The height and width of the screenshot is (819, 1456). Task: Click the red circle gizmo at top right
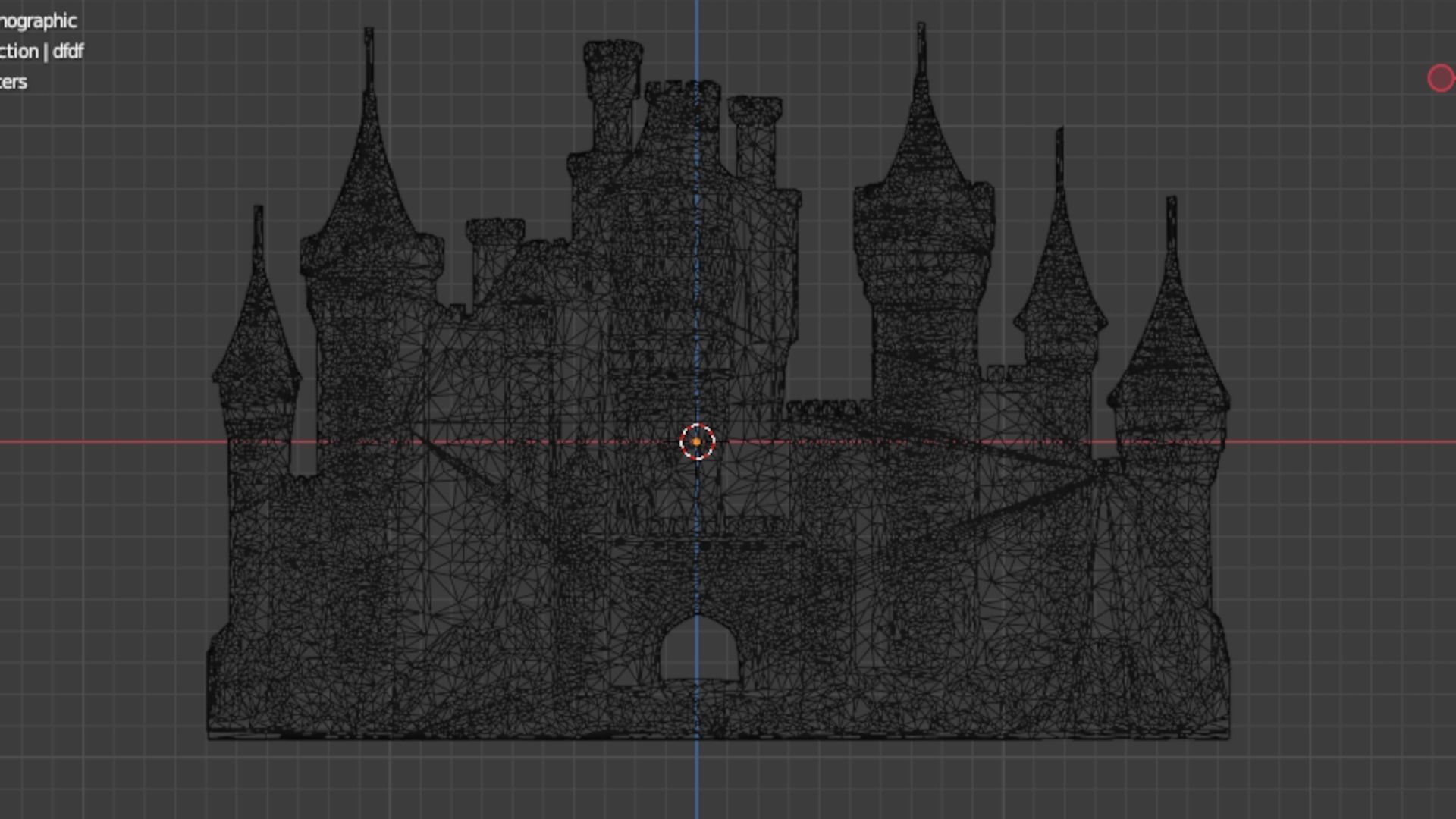click(x=1441, y=78)
